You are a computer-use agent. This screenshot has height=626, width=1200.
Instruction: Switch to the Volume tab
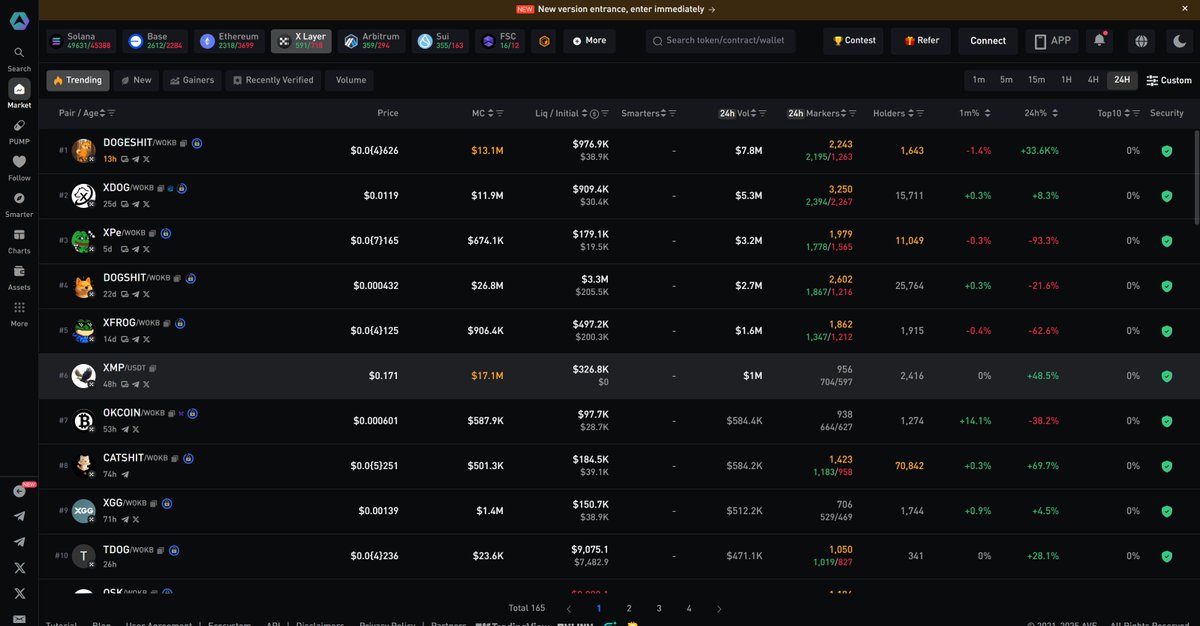pyautogui.click(x=350, y=80)
